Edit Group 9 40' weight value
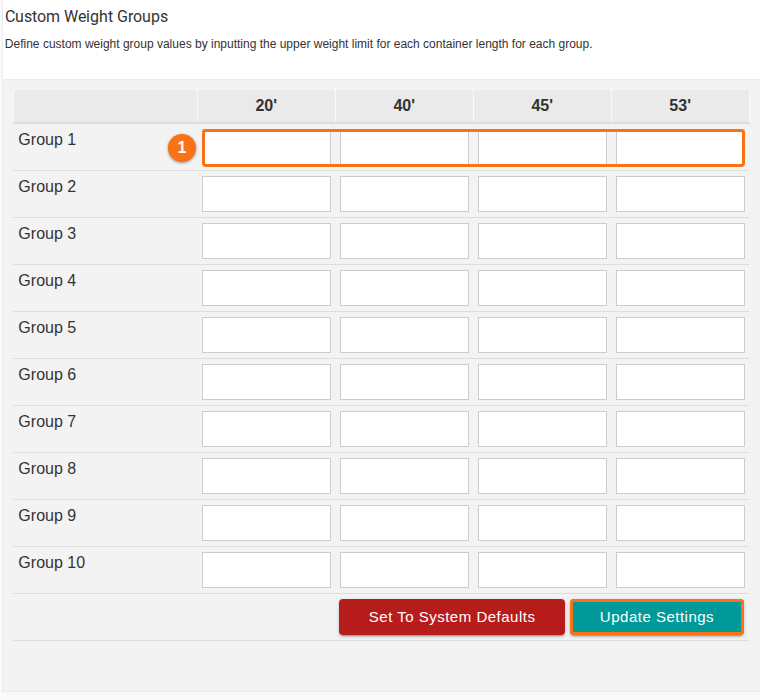The height and width of the screenshot is (700, 760). (404, 523)
